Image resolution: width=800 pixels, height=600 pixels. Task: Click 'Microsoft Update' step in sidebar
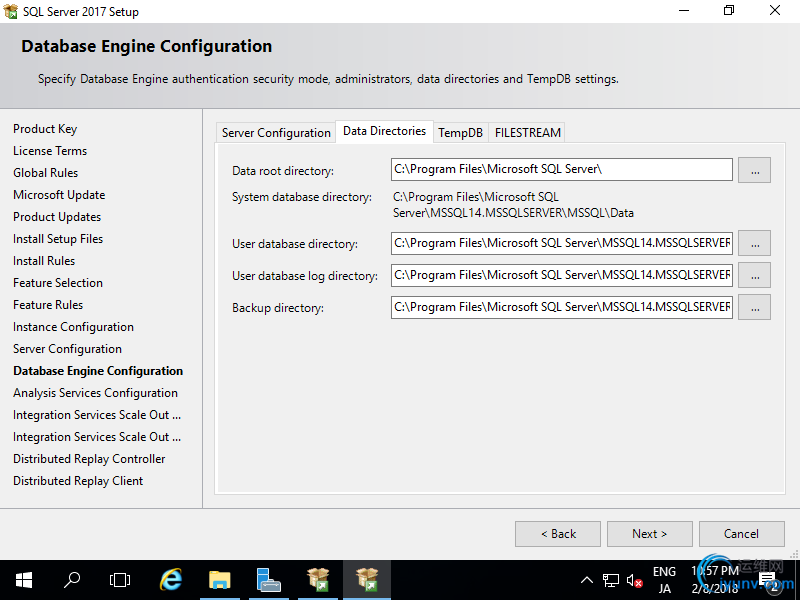[x=59, y=195]
